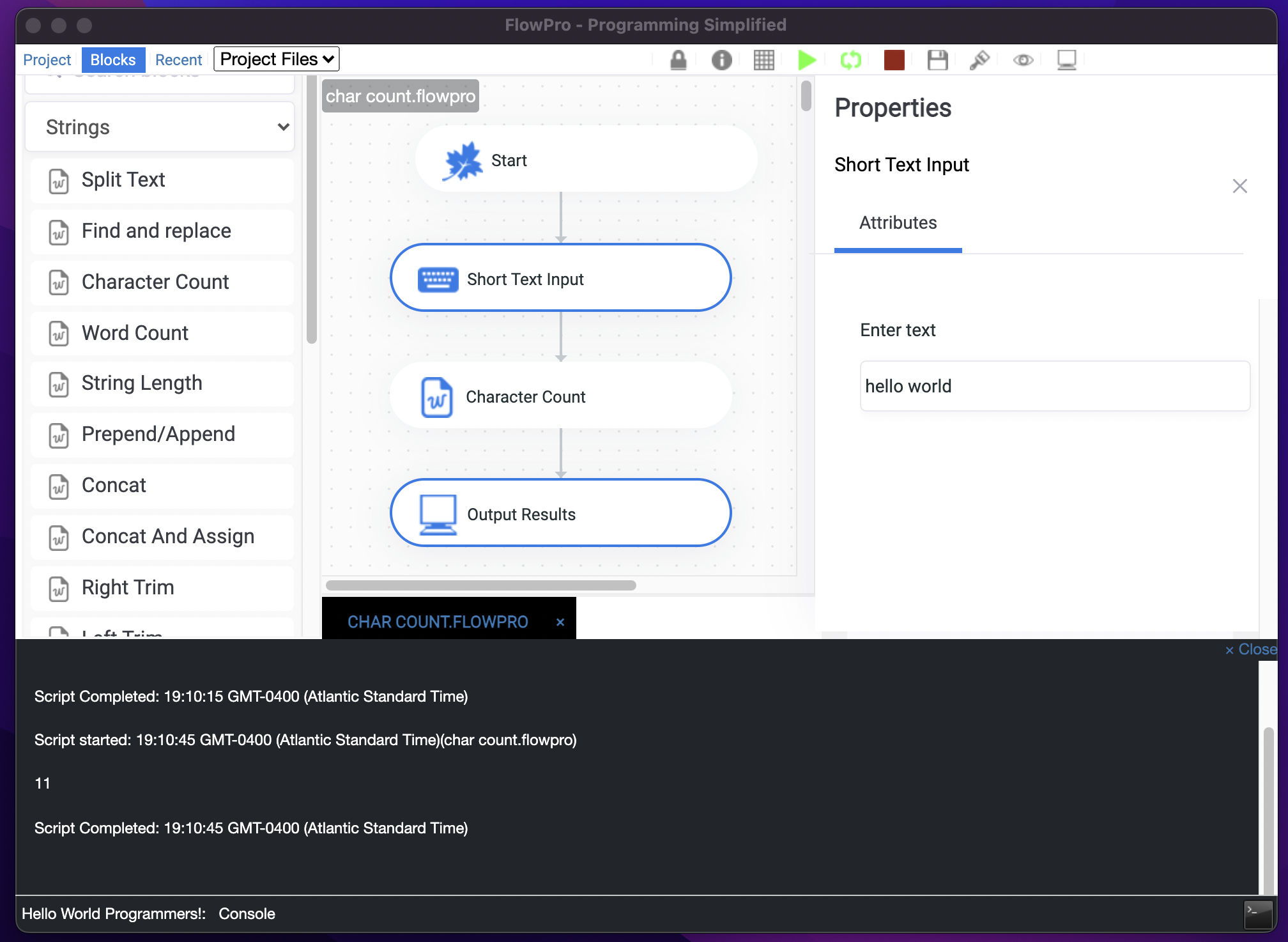This screenshot has width=1288, height=942.
Task: Click Split Text block icon
Action: (x=59, y=181)
